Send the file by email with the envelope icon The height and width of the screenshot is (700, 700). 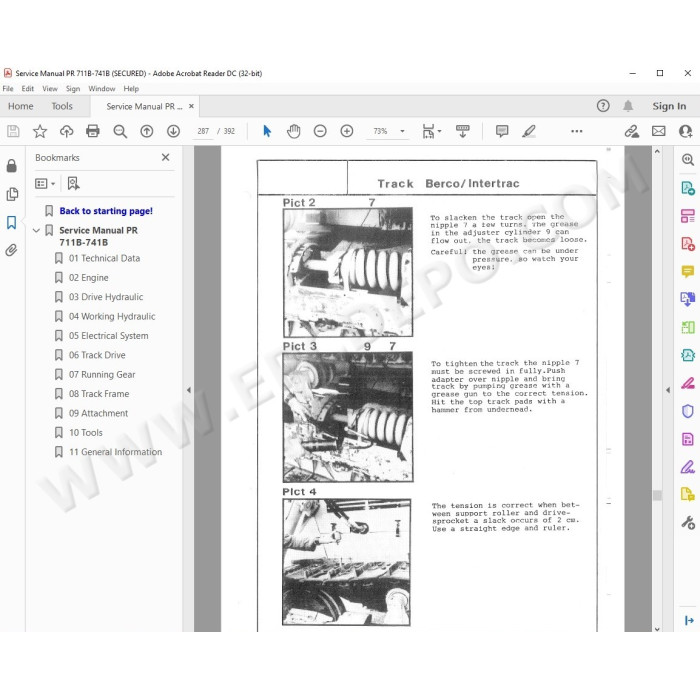pos(658,131)
